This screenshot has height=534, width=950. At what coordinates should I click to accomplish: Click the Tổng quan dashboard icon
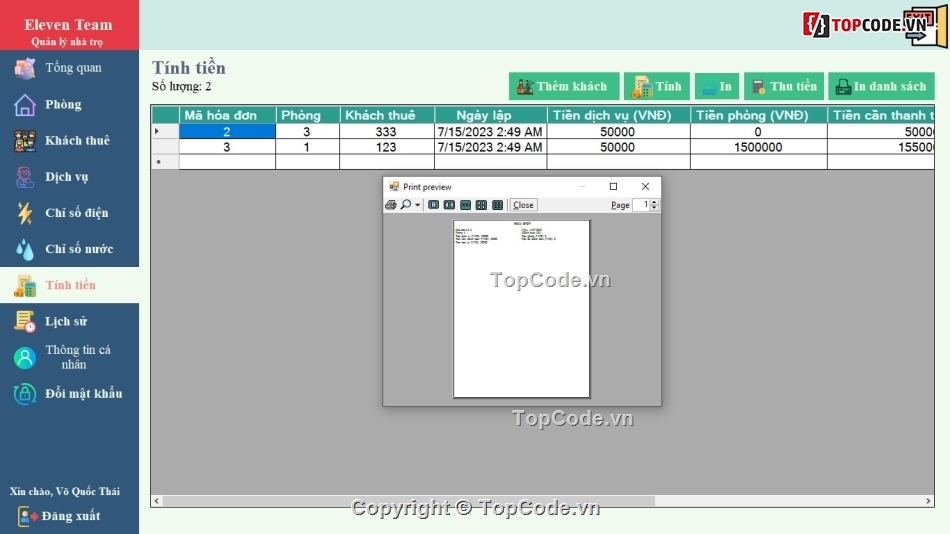click(25, 68)
